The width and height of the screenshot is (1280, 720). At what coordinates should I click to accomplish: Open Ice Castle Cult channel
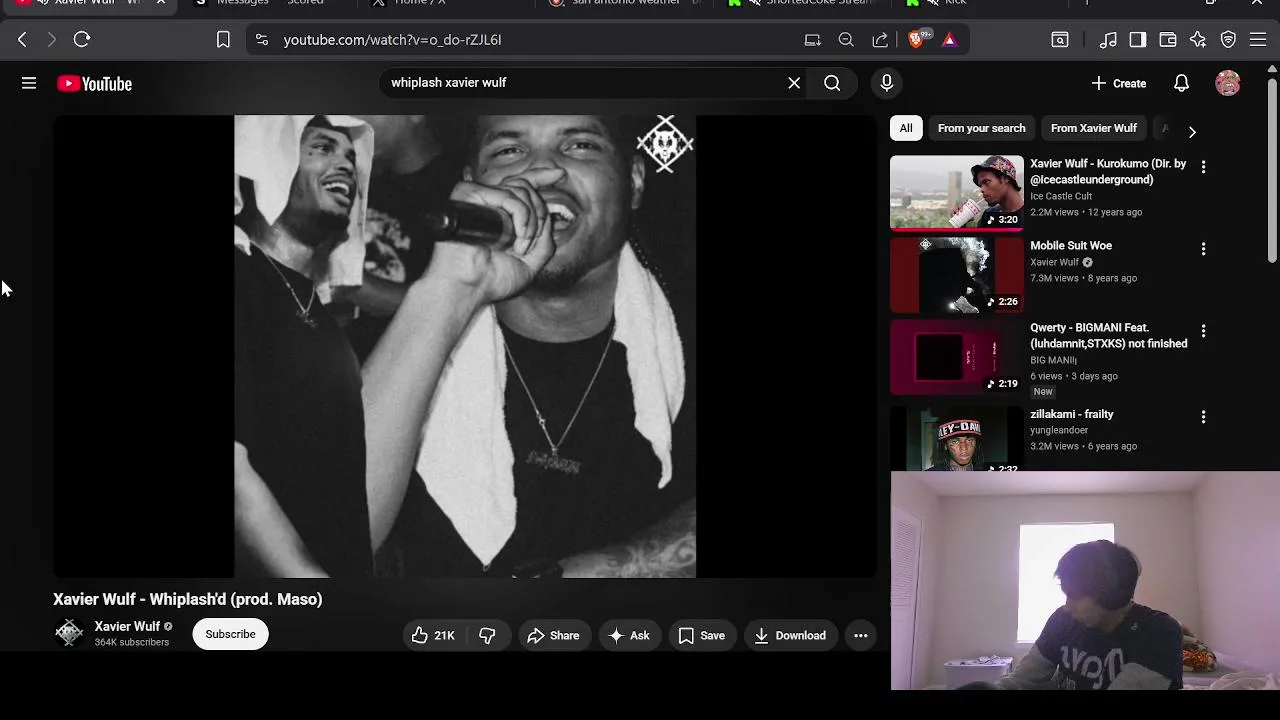tap(1061, 196)
